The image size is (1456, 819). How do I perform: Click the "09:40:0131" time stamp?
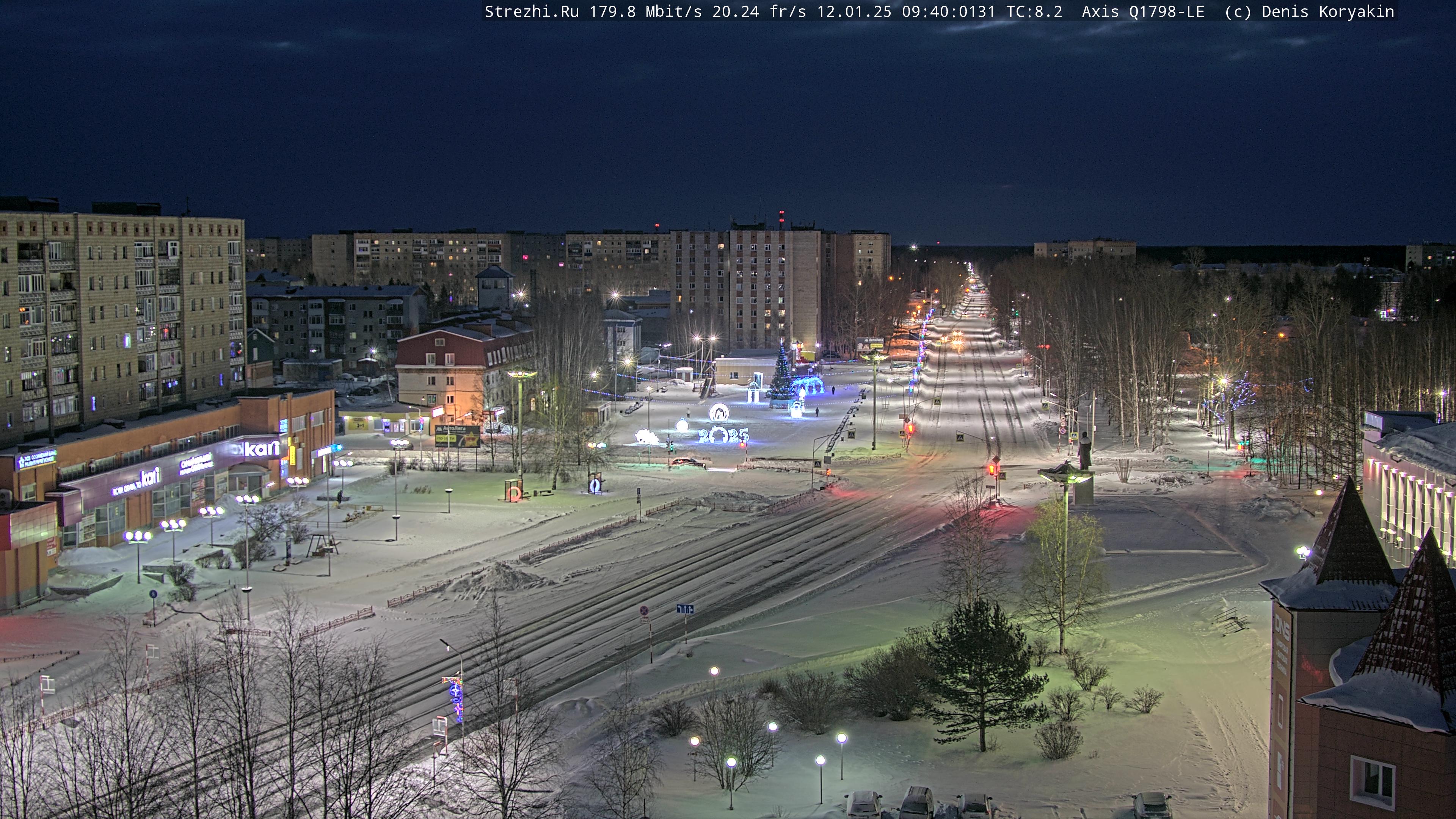coord(948,11)
